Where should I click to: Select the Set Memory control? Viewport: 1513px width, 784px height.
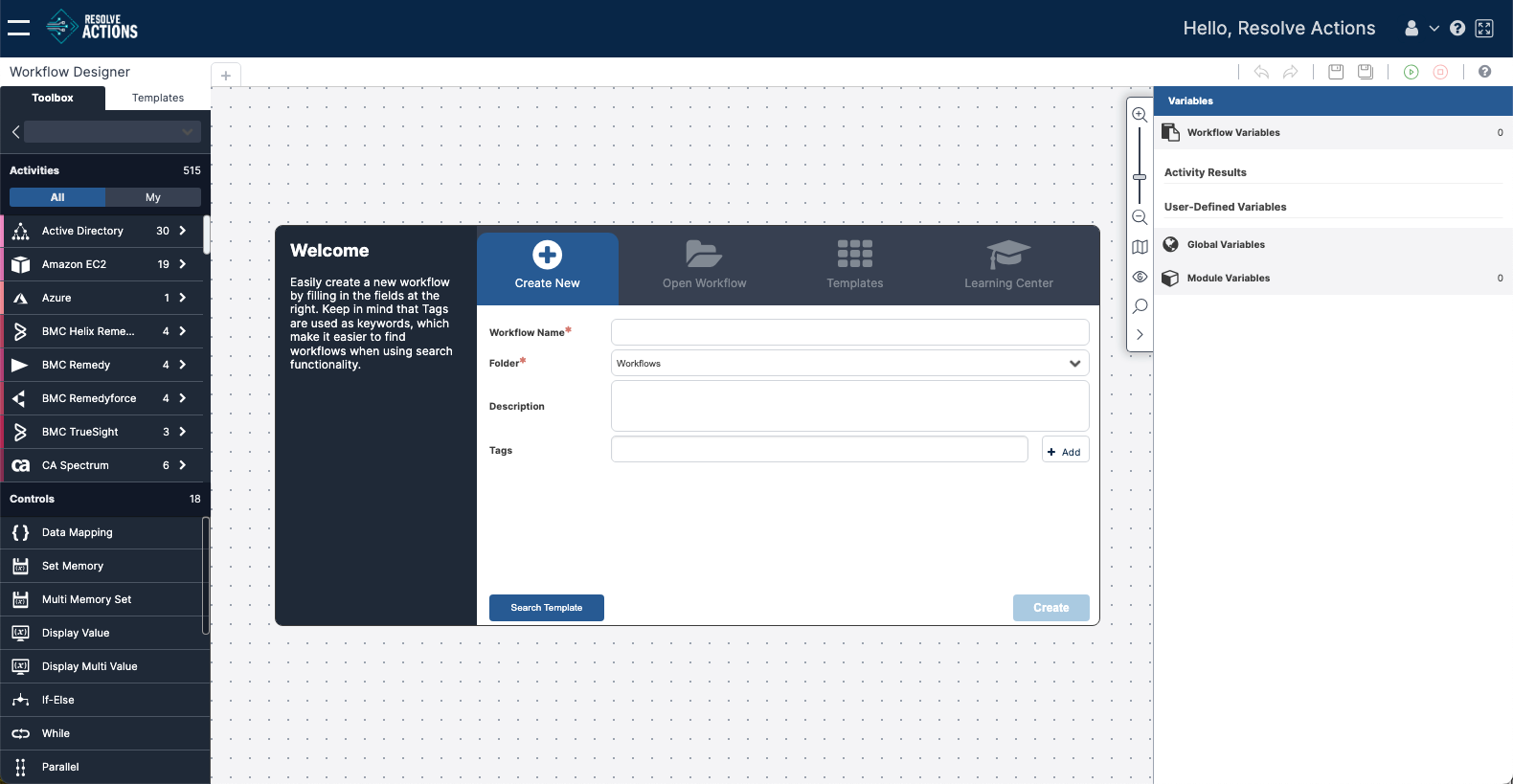(x=102, y=566)
